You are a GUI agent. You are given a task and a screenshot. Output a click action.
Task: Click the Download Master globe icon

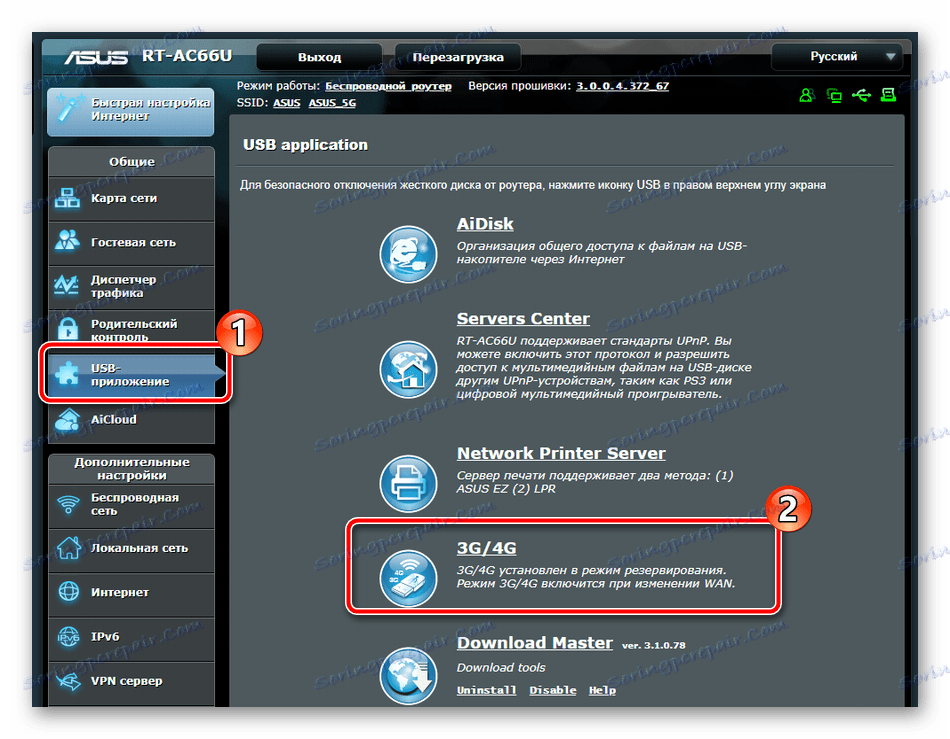(408, 675)
